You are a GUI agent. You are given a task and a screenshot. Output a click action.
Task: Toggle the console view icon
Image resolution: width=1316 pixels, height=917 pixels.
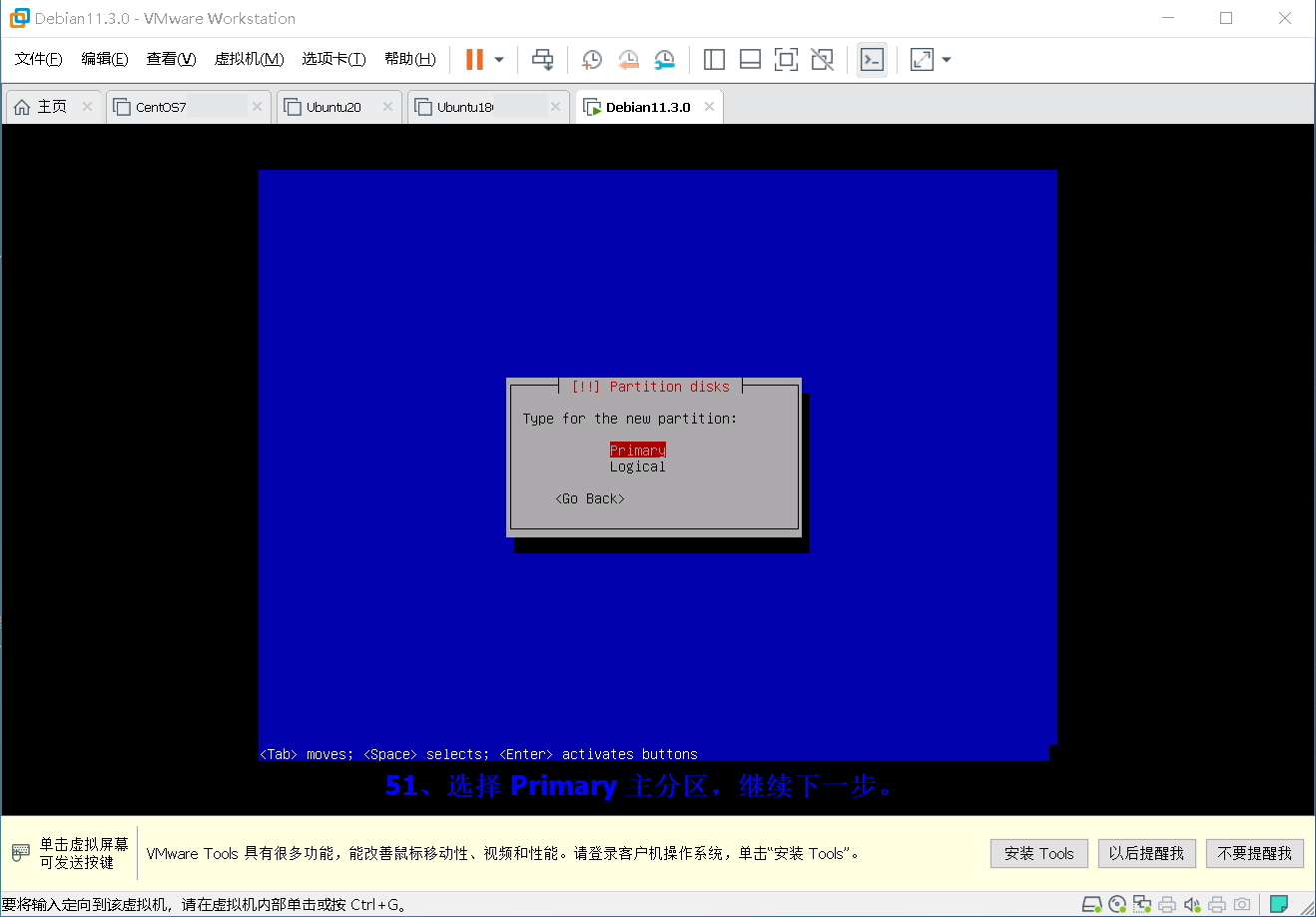click(x=872, y=60)
